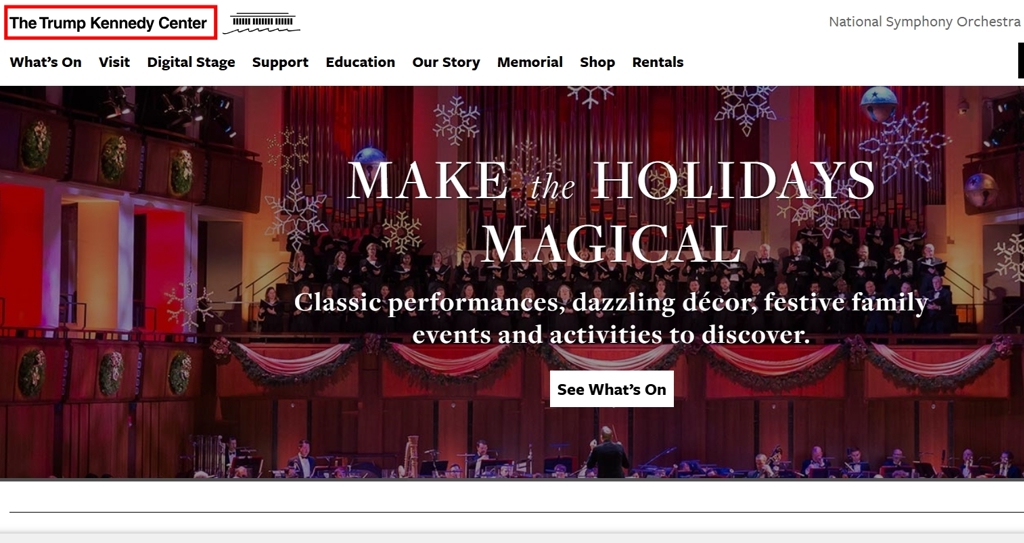The width and height of the screenshot is (1024, 543).
Task: Click The Trump Kennedy Center wordmark
Action: pyautogui.click(x=108, y=23)
